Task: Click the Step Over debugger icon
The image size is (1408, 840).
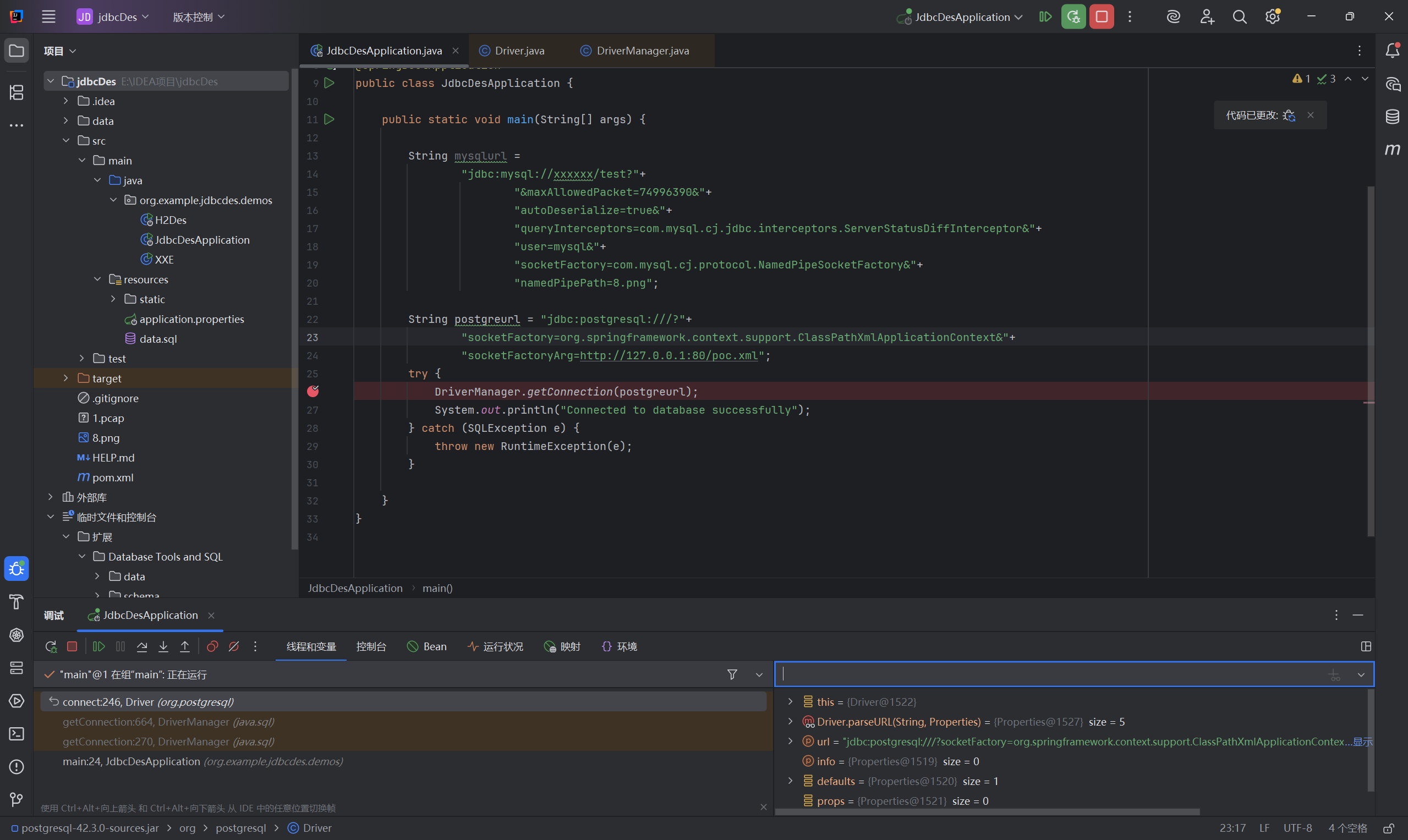Action: pyautogui.click(x=142, y=646)
